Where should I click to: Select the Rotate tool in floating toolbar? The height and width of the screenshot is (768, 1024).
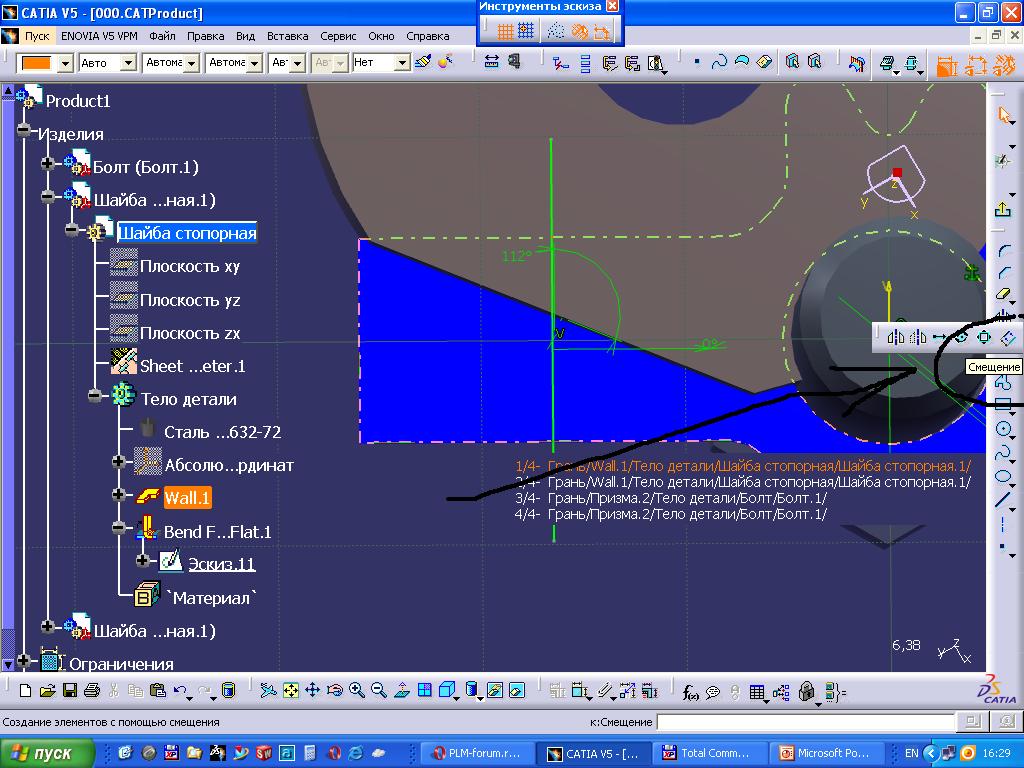pyautogui.click(x=961, y=337)
